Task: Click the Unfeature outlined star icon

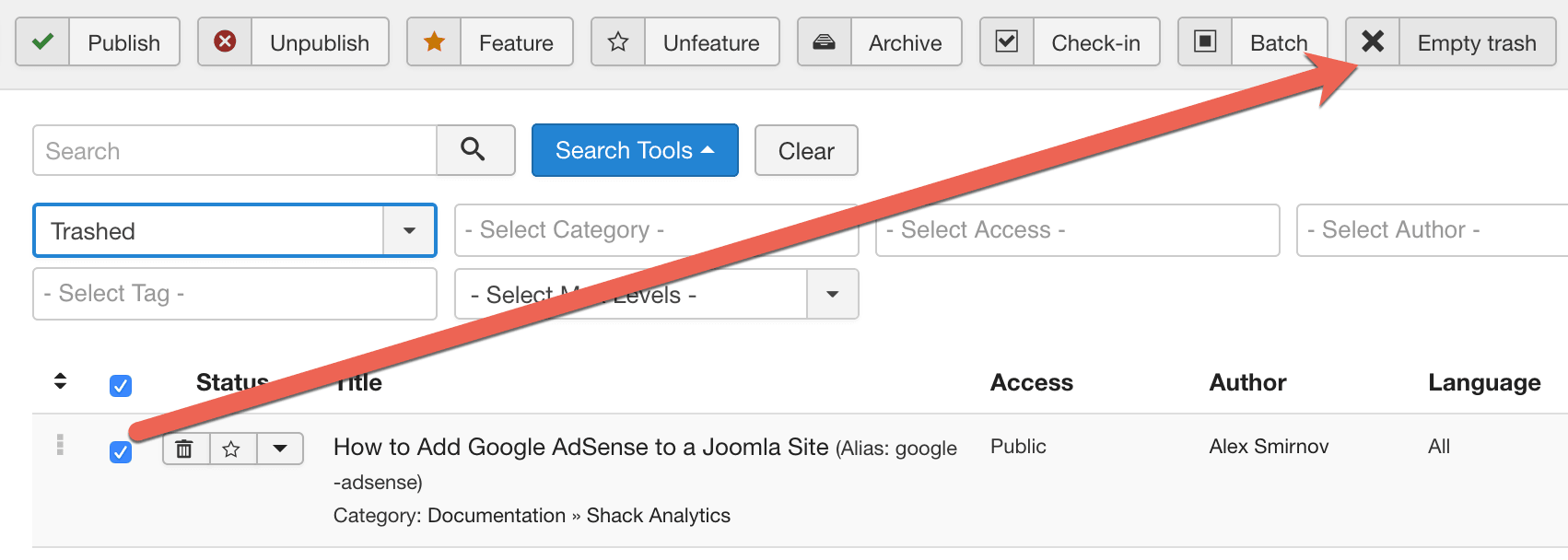Action: (x=618, y=42)
